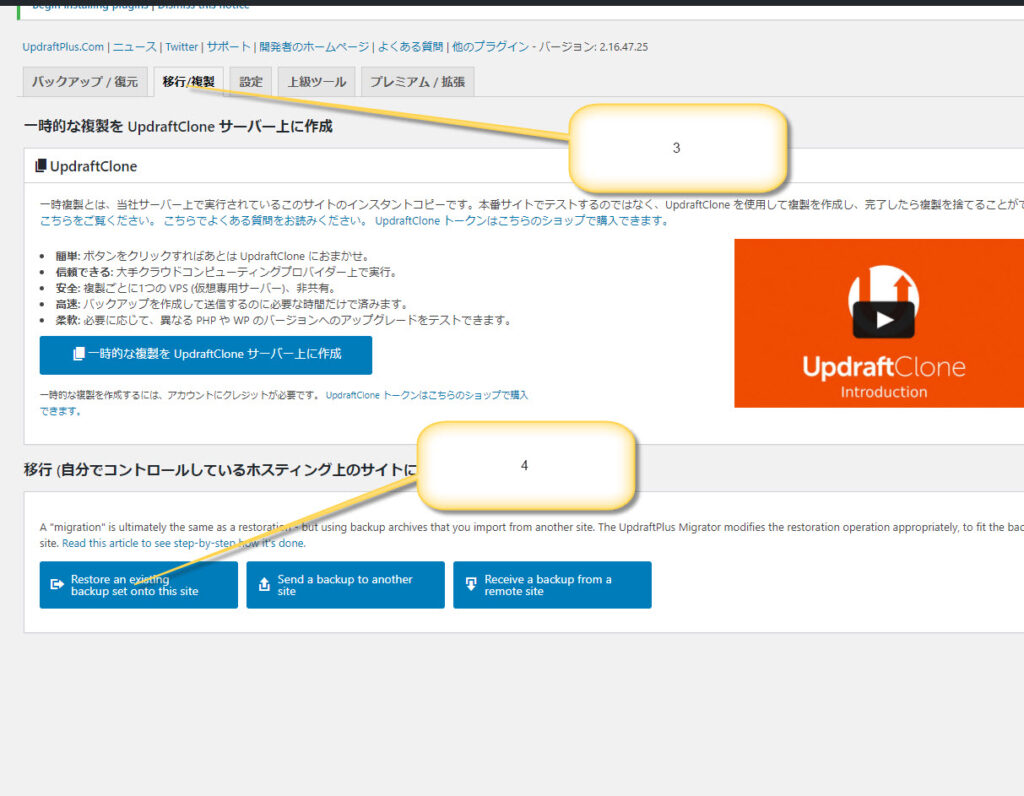Open the 開発者のホームページ link
This screenshot has height=796, width=1024.
pyautogui.click(x=314, y=47)
